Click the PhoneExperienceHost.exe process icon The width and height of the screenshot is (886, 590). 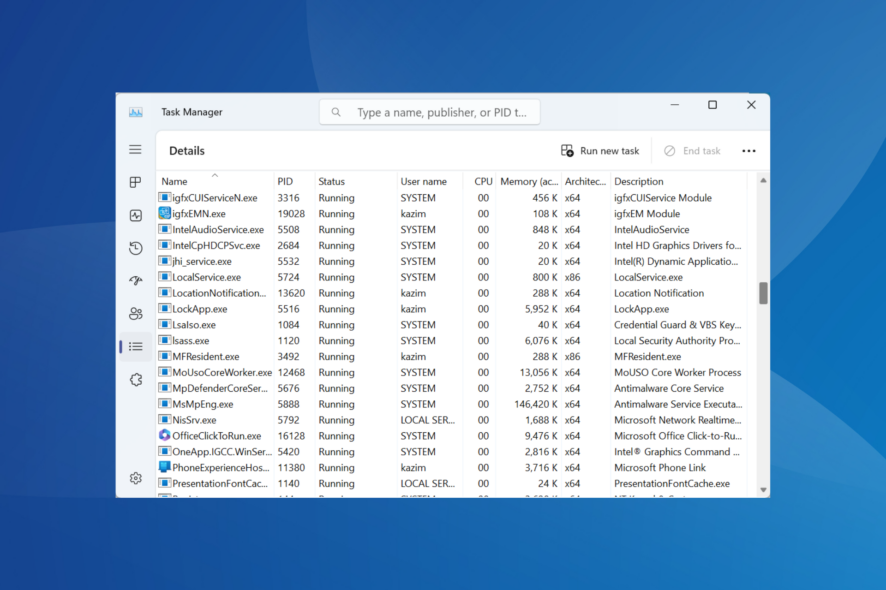(x=165, y=467)
